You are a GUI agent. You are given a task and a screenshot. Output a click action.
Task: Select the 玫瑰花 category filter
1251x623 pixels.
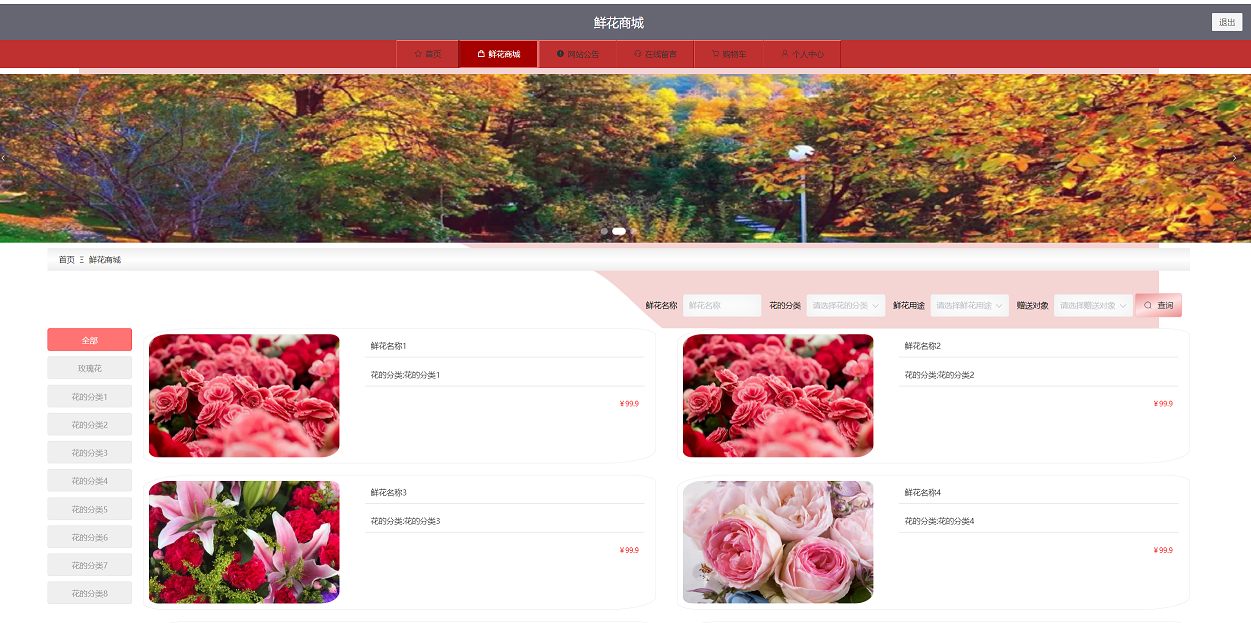[89, 367]
